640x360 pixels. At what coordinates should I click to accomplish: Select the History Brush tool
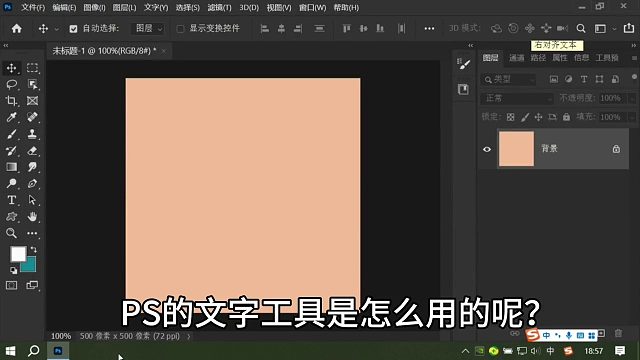point(11,151)
